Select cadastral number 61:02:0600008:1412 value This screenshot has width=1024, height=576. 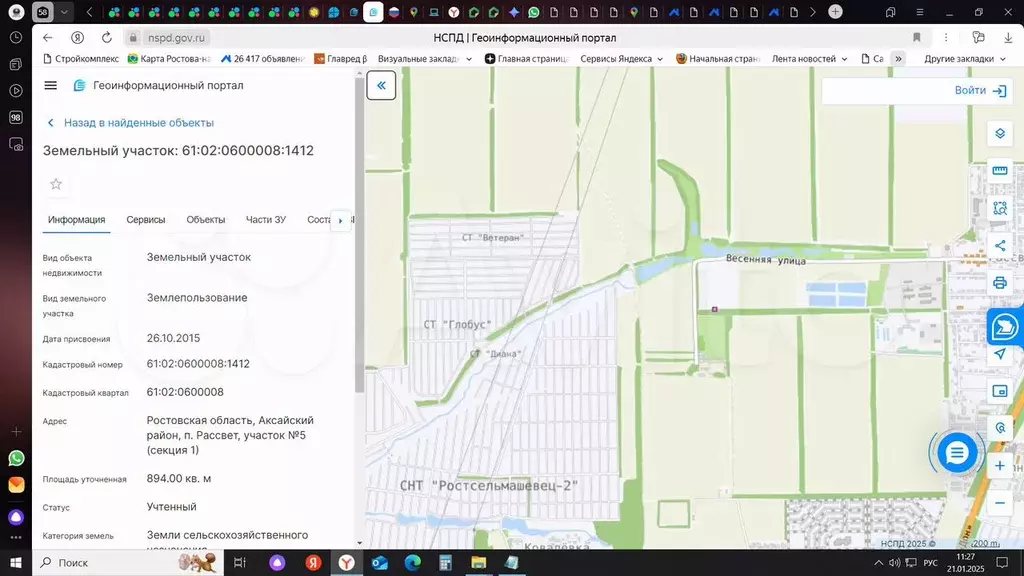[198, 364]
